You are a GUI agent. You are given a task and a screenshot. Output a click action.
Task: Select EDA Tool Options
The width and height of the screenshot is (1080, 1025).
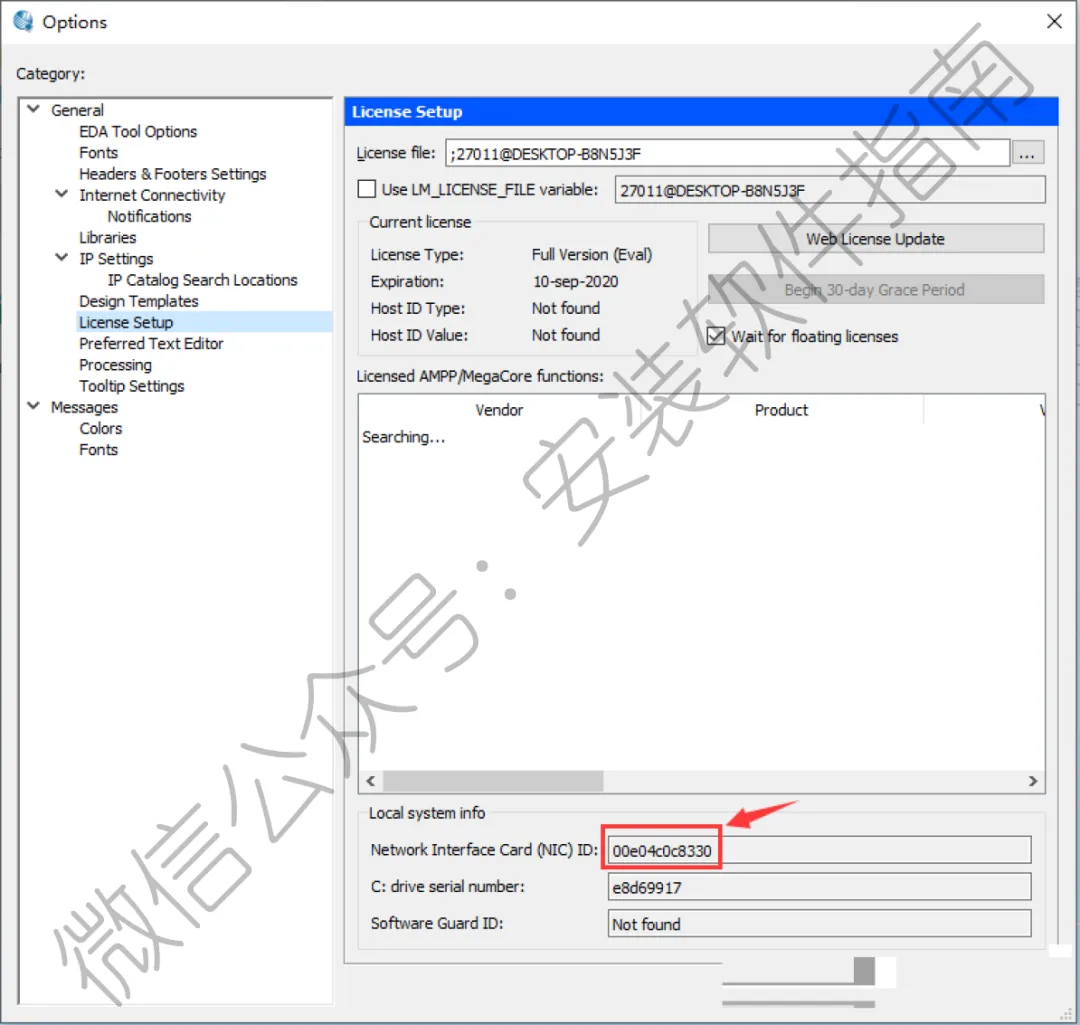138,132
